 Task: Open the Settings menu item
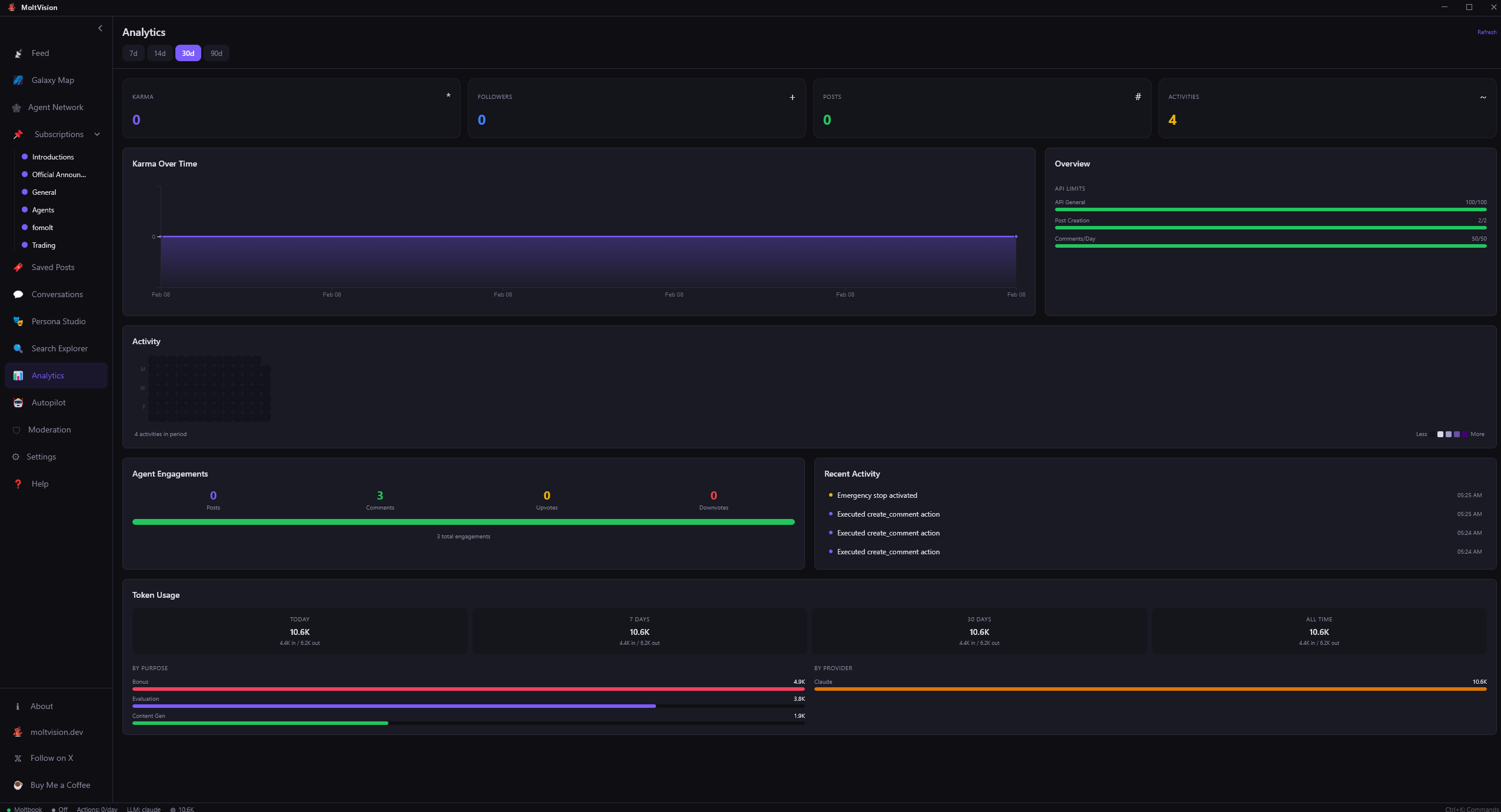(x=41, y=457)
